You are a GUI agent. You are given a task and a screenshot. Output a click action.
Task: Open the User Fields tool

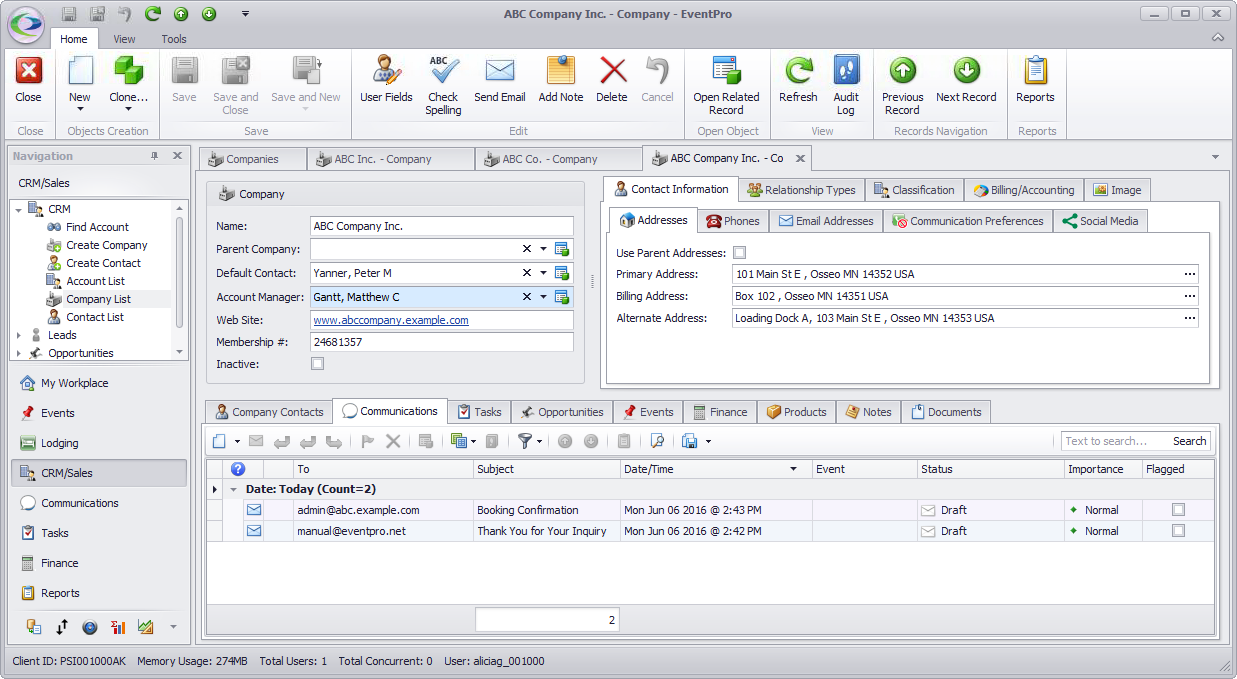tap(386, 80)
